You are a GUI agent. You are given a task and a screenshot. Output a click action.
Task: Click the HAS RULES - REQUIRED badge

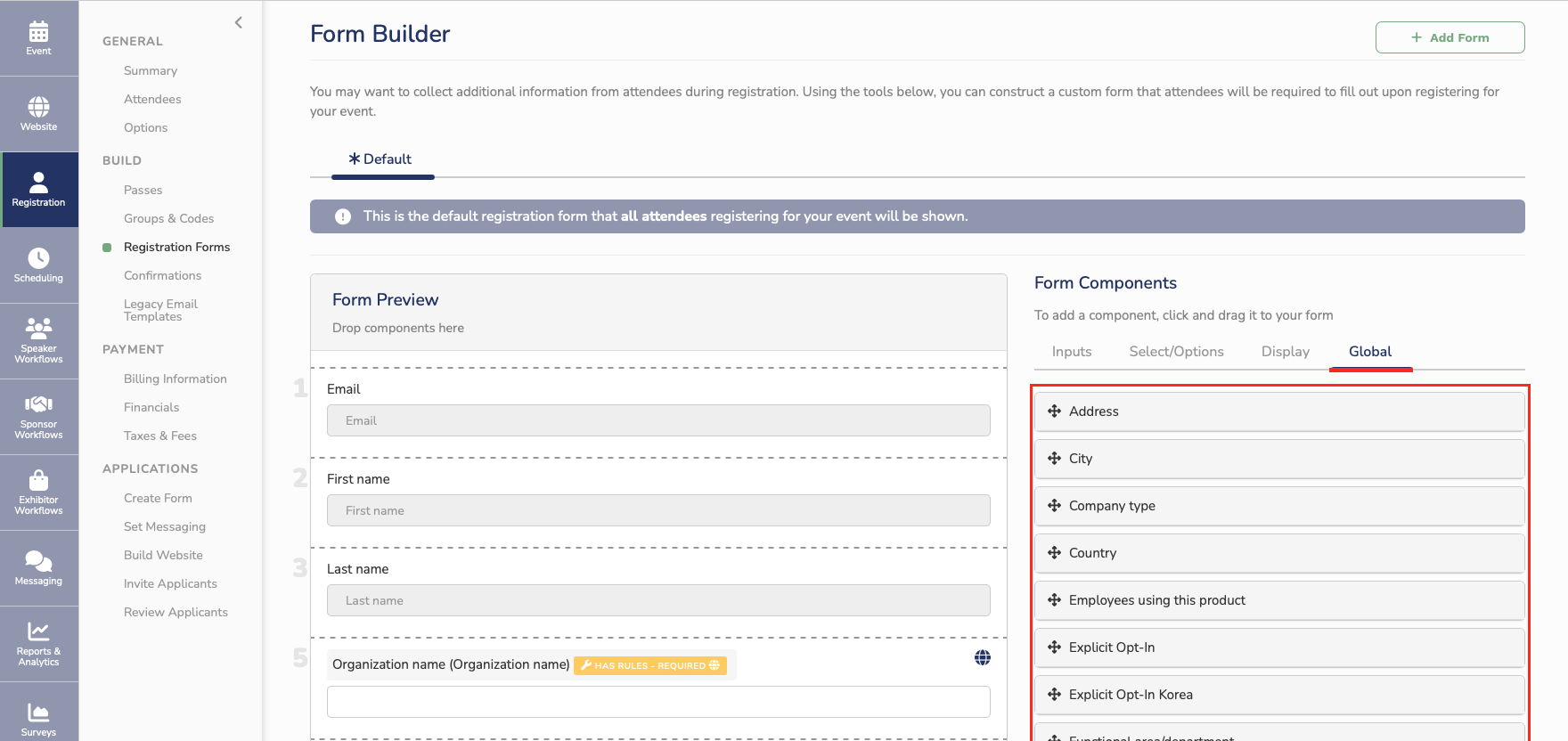click(x=650, y=665)
